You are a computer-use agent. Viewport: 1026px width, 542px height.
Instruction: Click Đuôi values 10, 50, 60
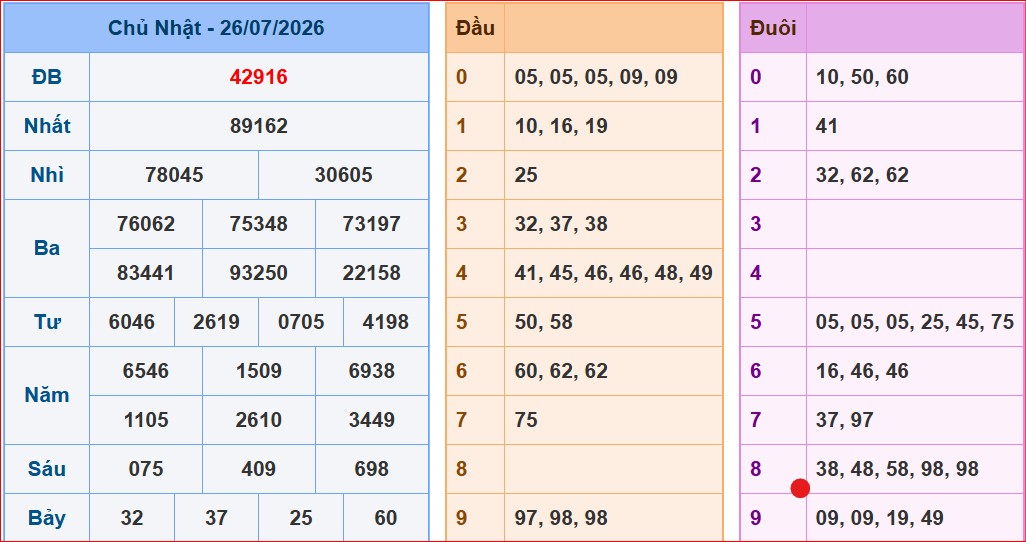pos(862,77)
